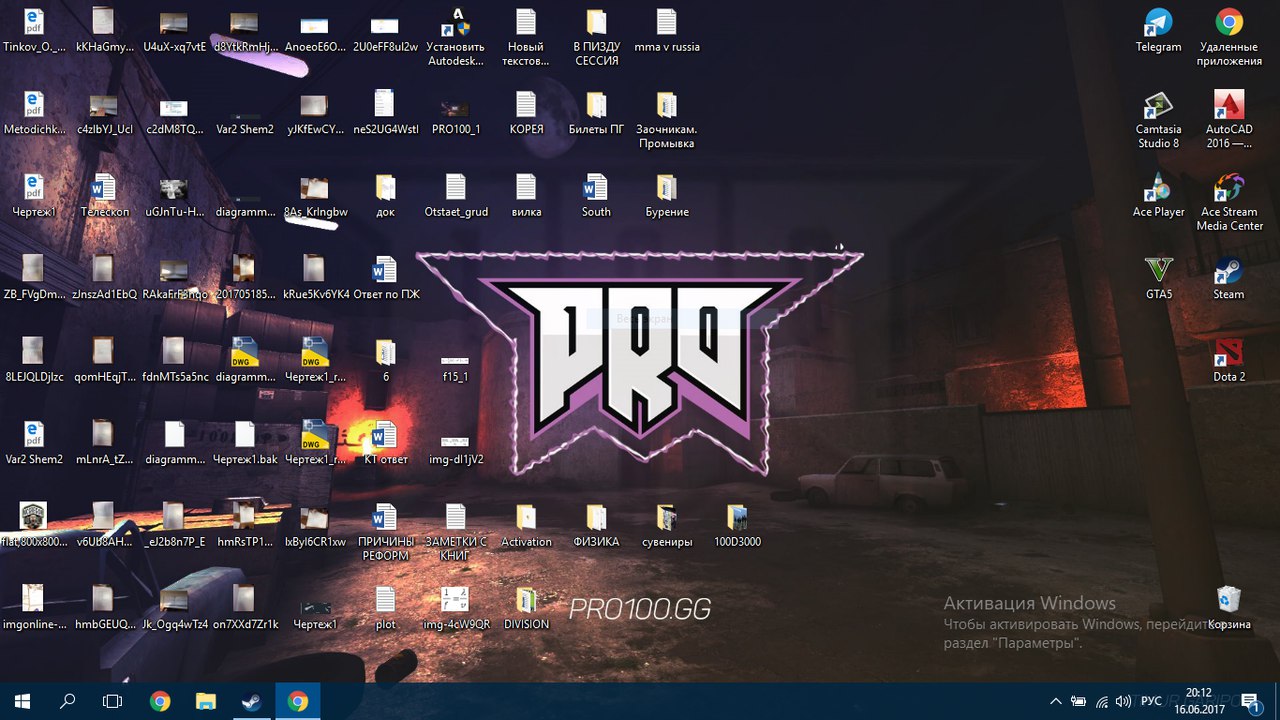This screenshot has width=1280, height=720.
Task: Select Ответ по ПЖ Word document
Action: click(x=385, y=278)
